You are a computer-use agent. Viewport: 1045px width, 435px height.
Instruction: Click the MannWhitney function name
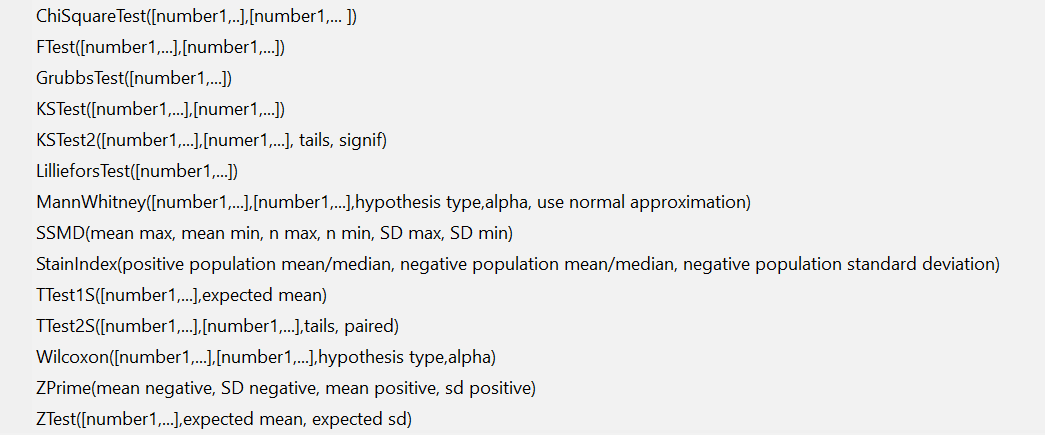click(91, 202)
